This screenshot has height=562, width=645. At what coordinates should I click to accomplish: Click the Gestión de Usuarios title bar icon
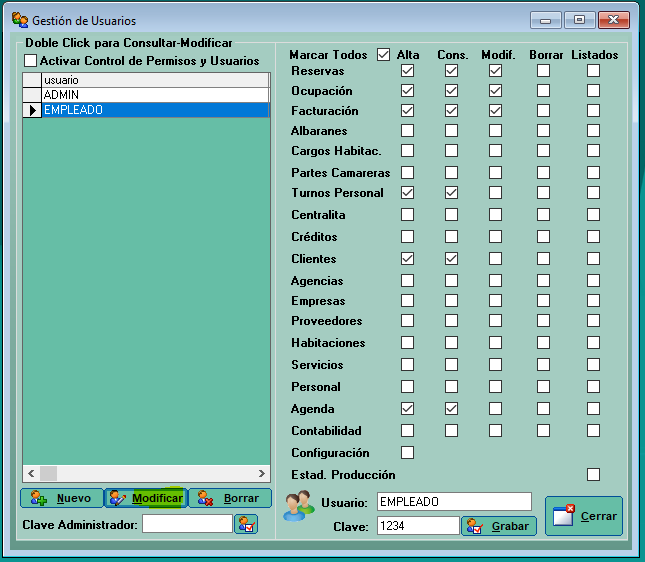click(20, 20)
